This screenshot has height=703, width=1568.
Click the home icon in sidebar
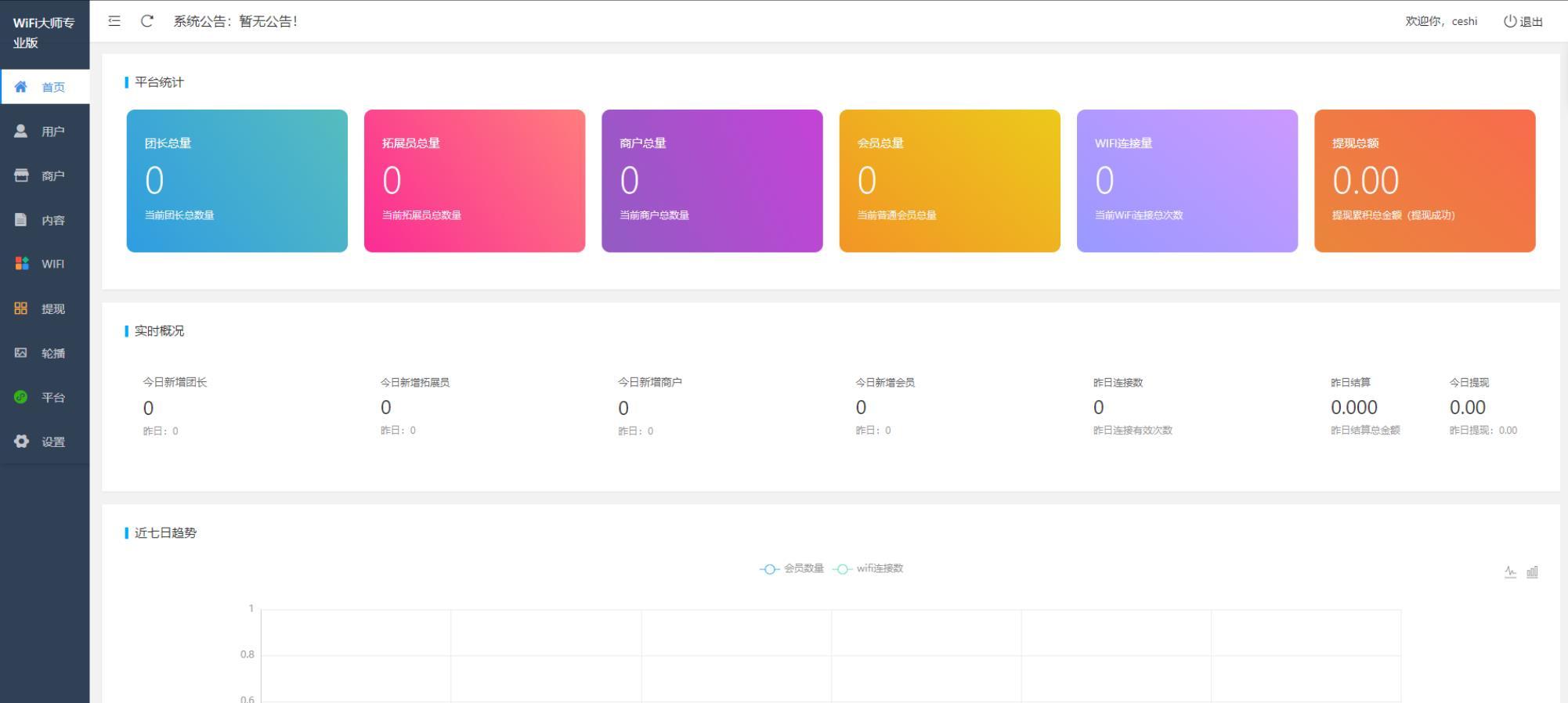(21, 87)
